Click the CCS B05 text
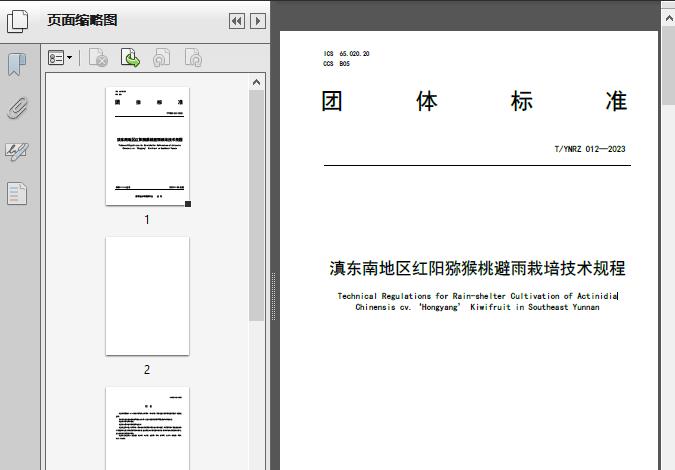The height and width of the screenshot is (470, 675). [x=337, y=63]
